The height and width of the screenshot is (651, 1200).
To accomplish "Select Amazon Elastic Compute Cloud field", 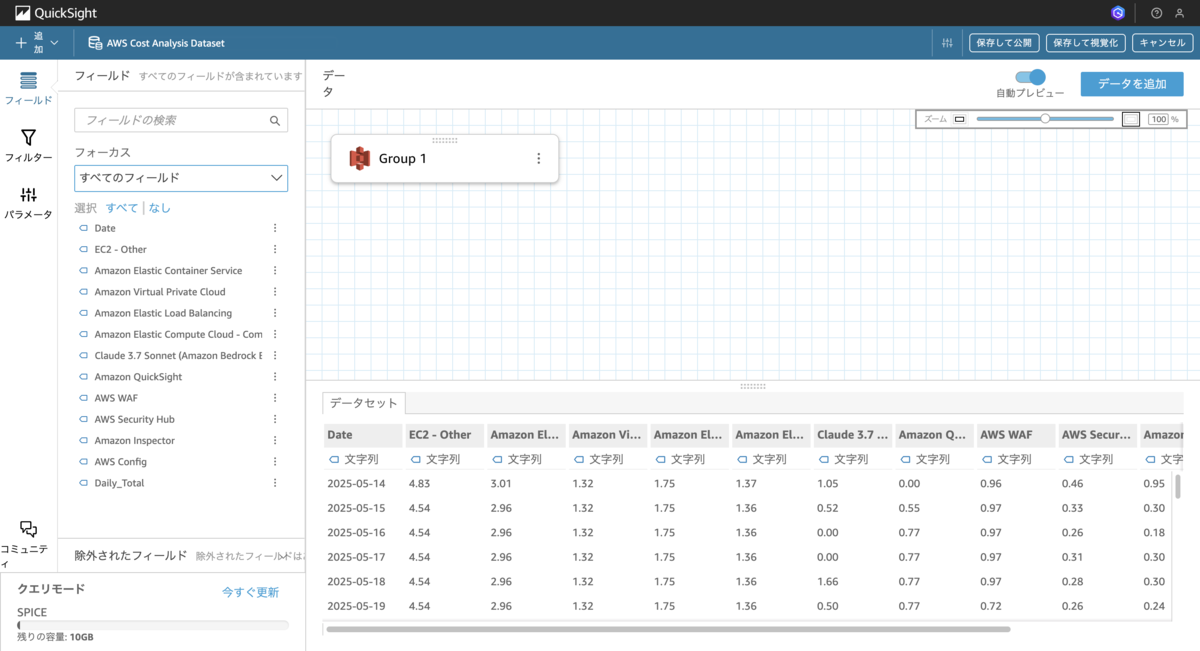I will (178, 334).
